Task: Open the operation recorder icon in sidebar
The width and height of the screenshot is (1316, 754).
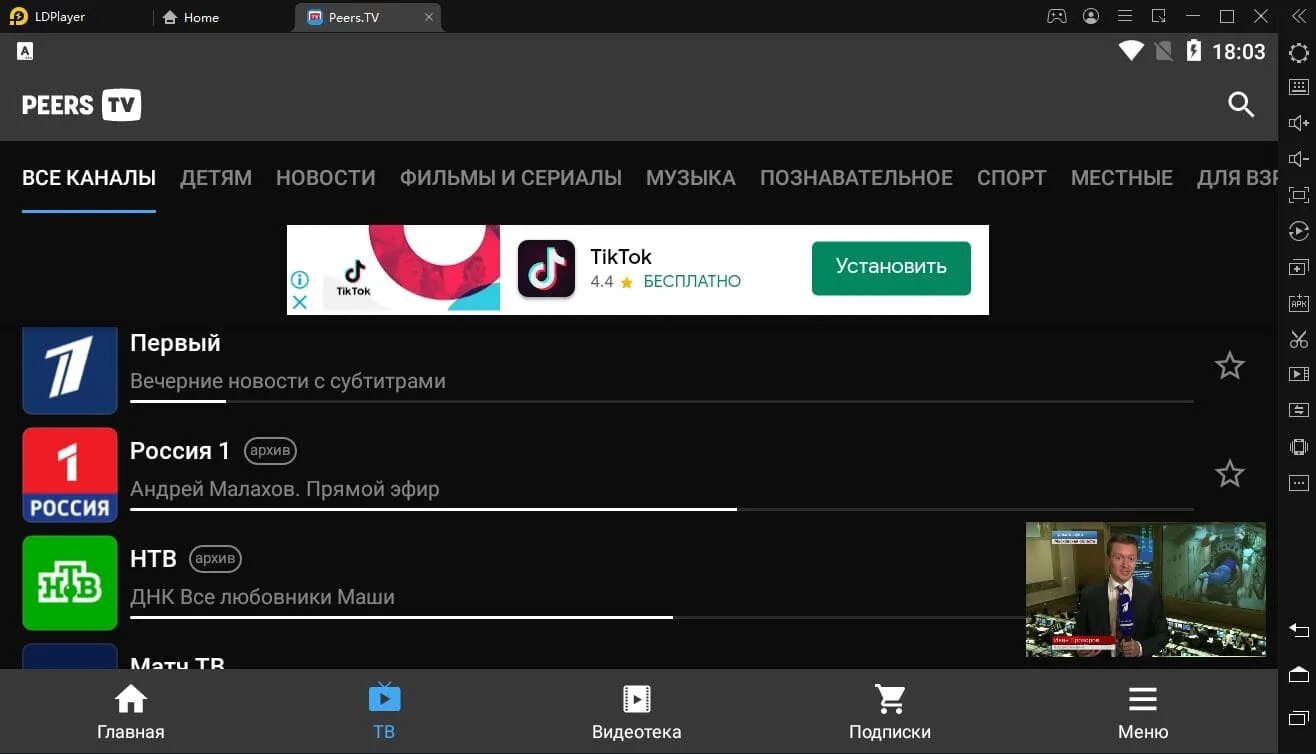Action: pyautogui.click(x=1298, y=231)
